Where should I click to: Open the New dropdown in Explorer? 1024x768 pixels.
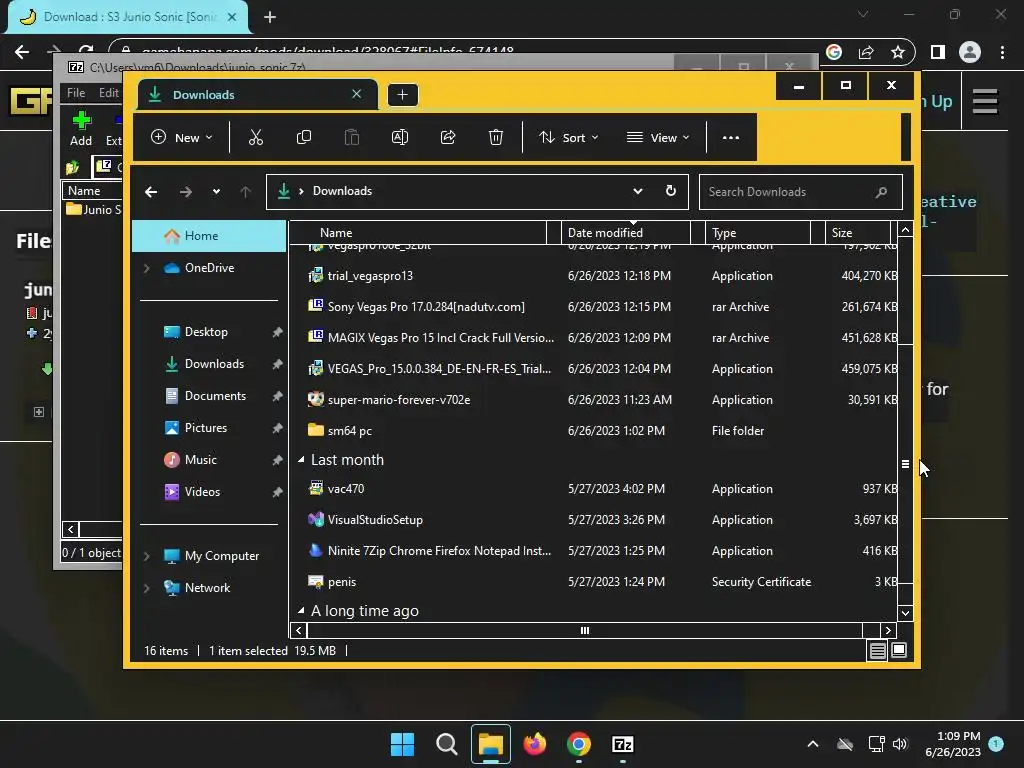coord(182,137)
